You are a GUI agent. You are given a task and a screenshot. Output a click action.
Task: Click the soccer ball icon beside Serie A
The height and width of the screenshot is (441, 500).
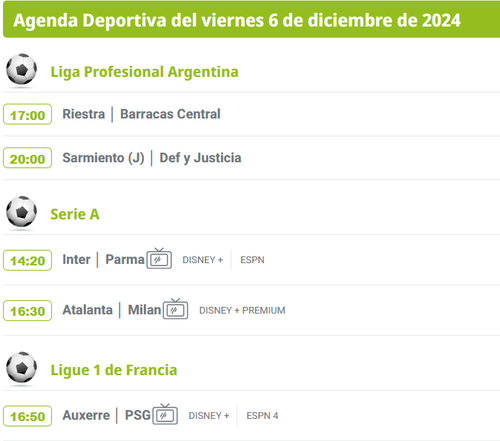(21, 212)
